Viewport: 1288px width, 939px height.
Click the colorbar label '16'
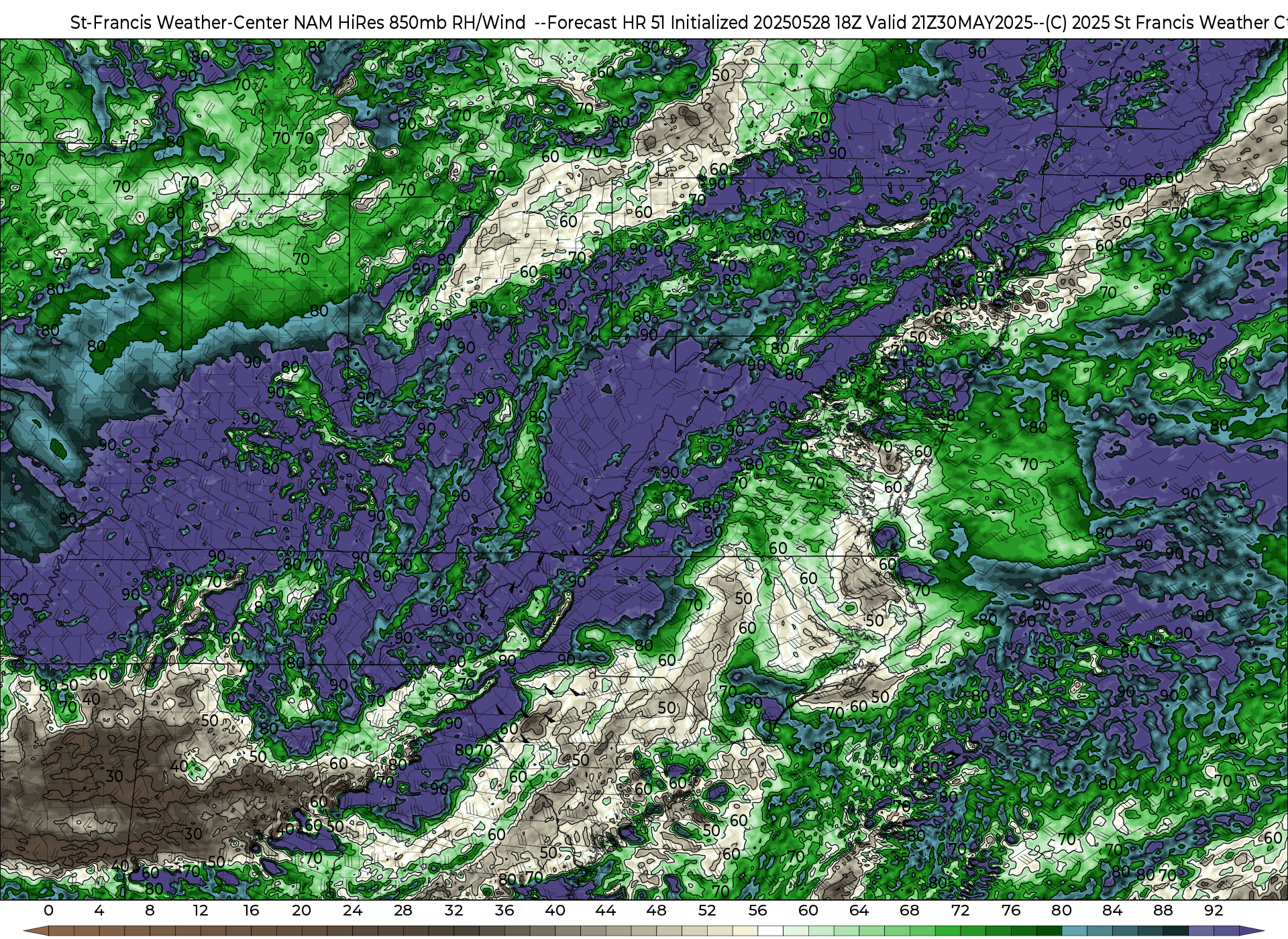point(251,910)
